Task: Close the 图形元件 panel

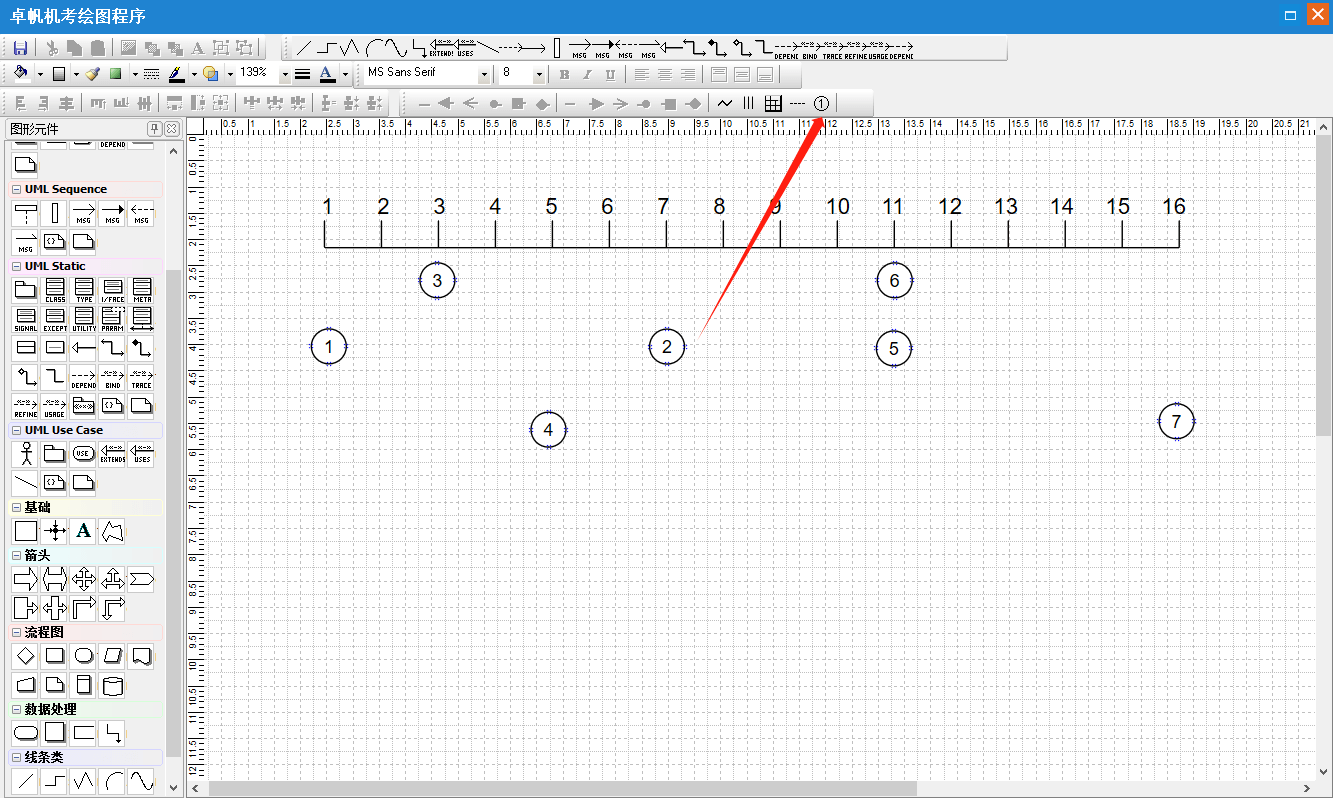Action: pyautogui.click(x=172, y=129)
